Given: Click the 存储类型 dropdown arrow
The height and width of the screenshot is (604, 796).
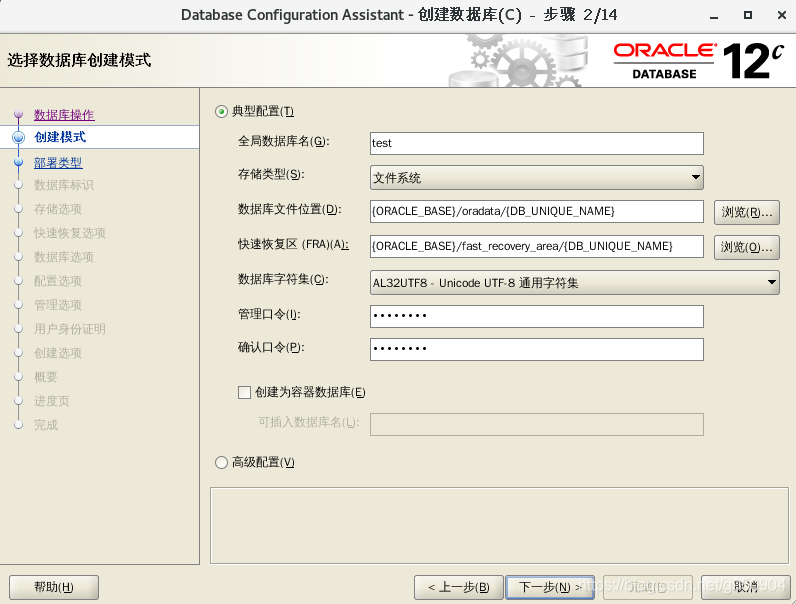Looking at the screenshot, I should pos(695,178).
